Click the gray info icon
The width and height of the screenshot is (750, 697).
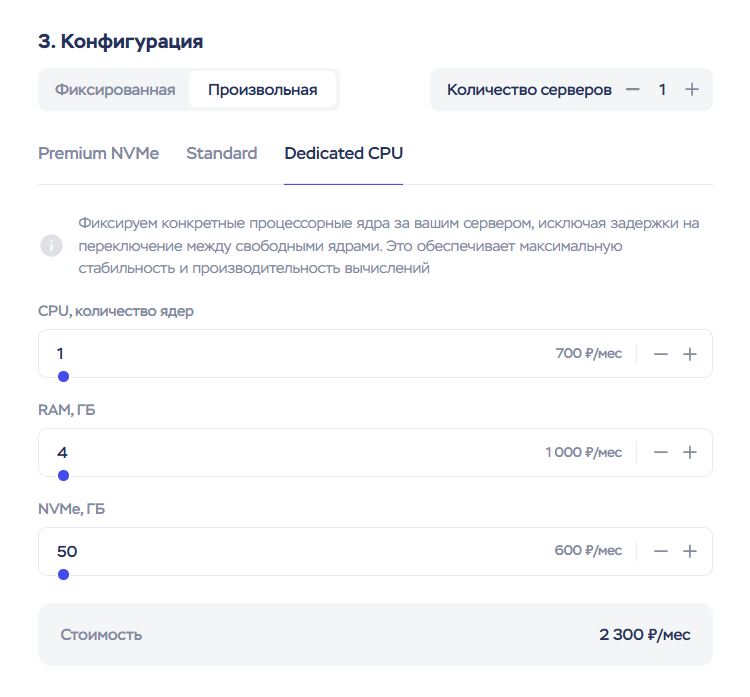point(51,245)
